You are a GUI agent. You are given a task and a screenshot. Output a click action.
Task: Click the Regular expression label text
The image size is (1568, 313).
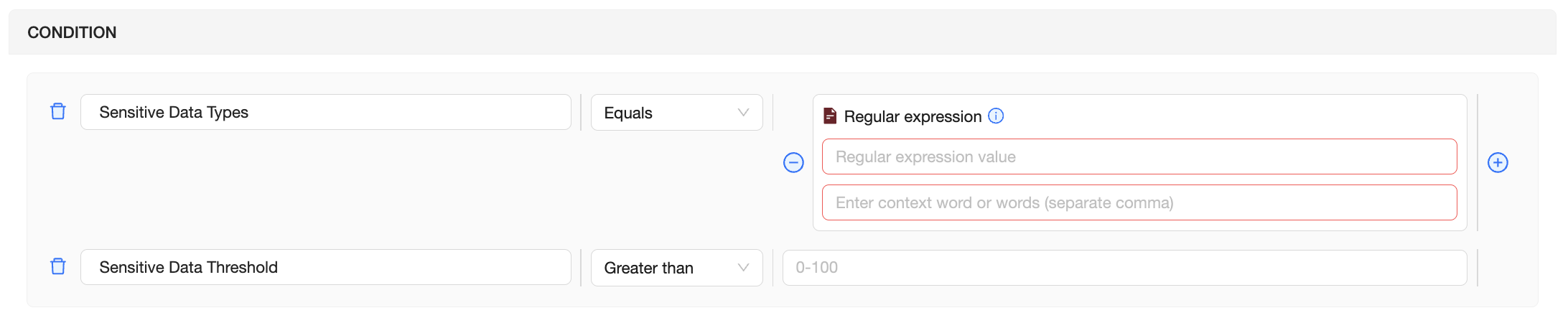point(913,116)
